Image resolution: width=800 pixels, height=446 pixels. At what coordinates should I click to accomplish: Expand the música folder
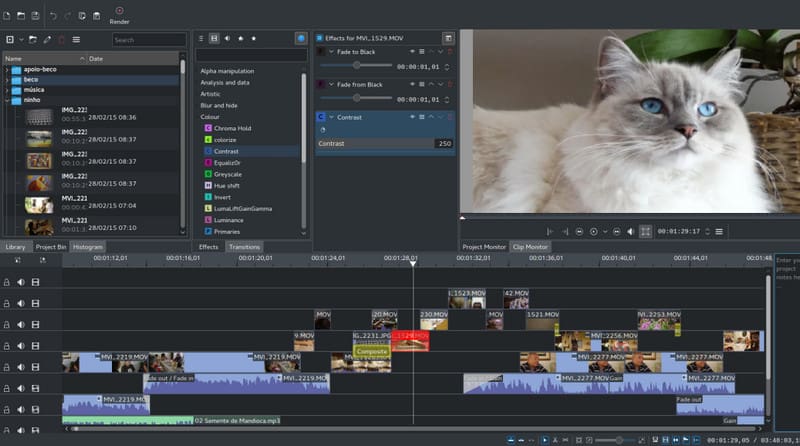click(x=7, y=90)
